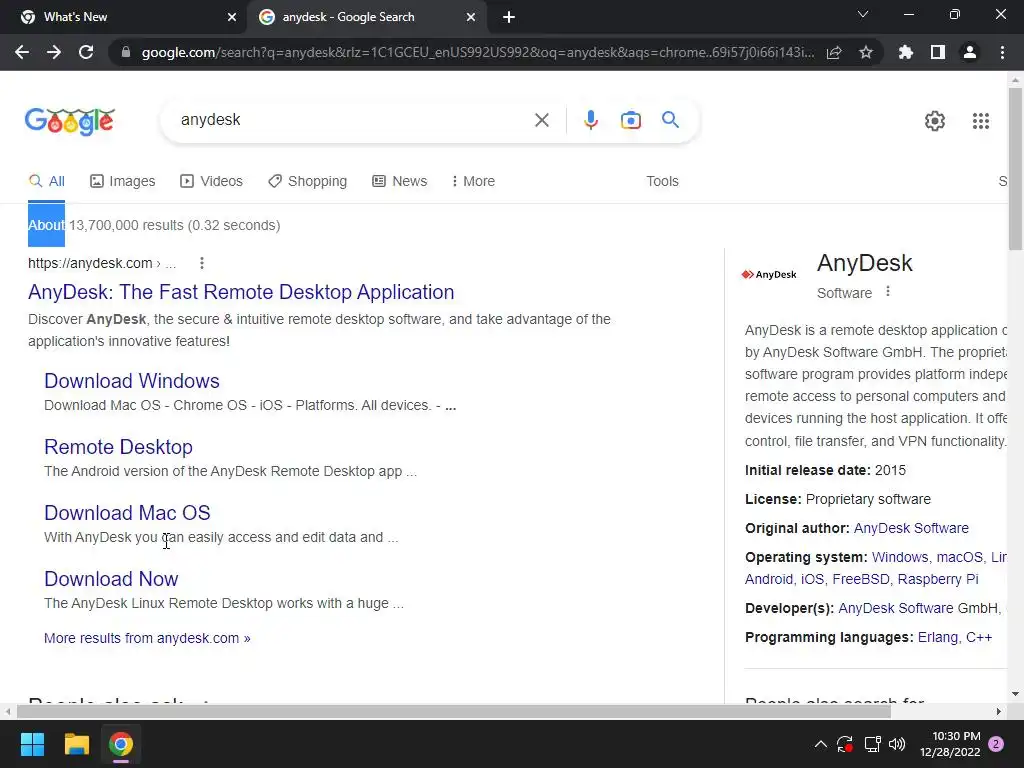Image resolution: width=1024 pixels, height=768 pixels.
Task: Follow the Raspberry Pi operating system link
Action: (x=938, y=579)
